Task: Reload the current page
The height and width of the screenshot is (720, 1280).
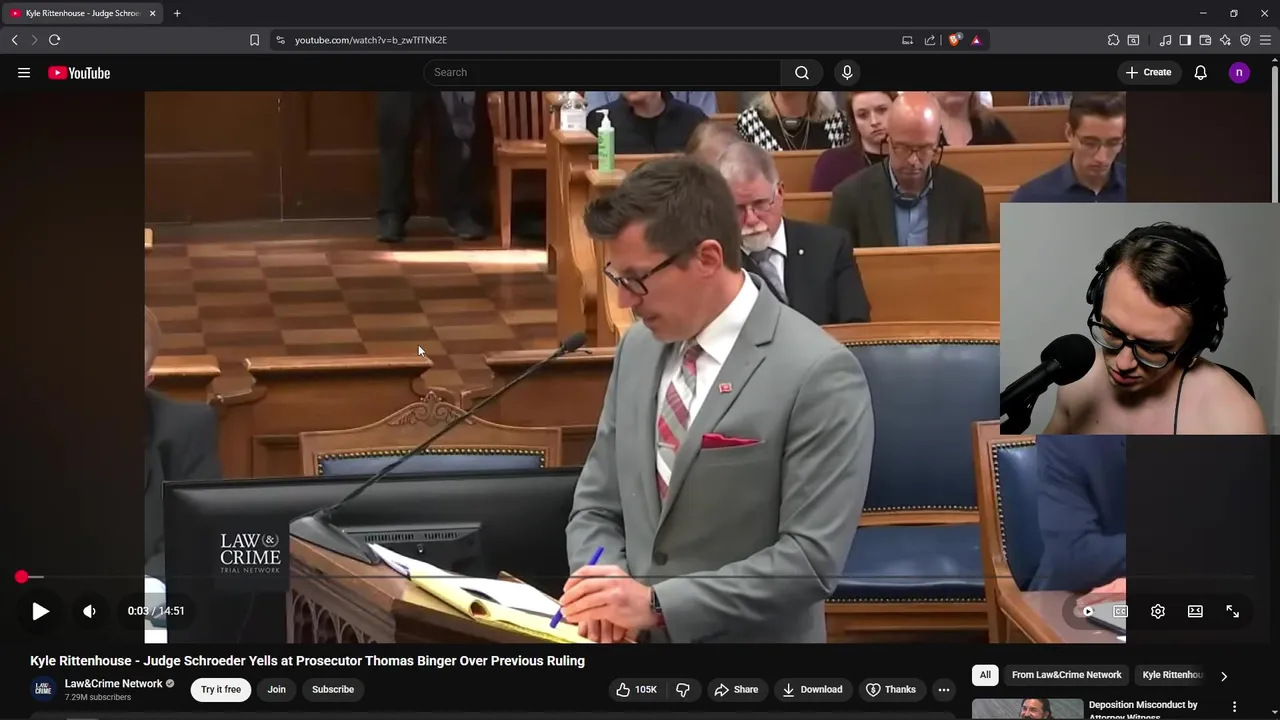Action: tap(54, 40)
